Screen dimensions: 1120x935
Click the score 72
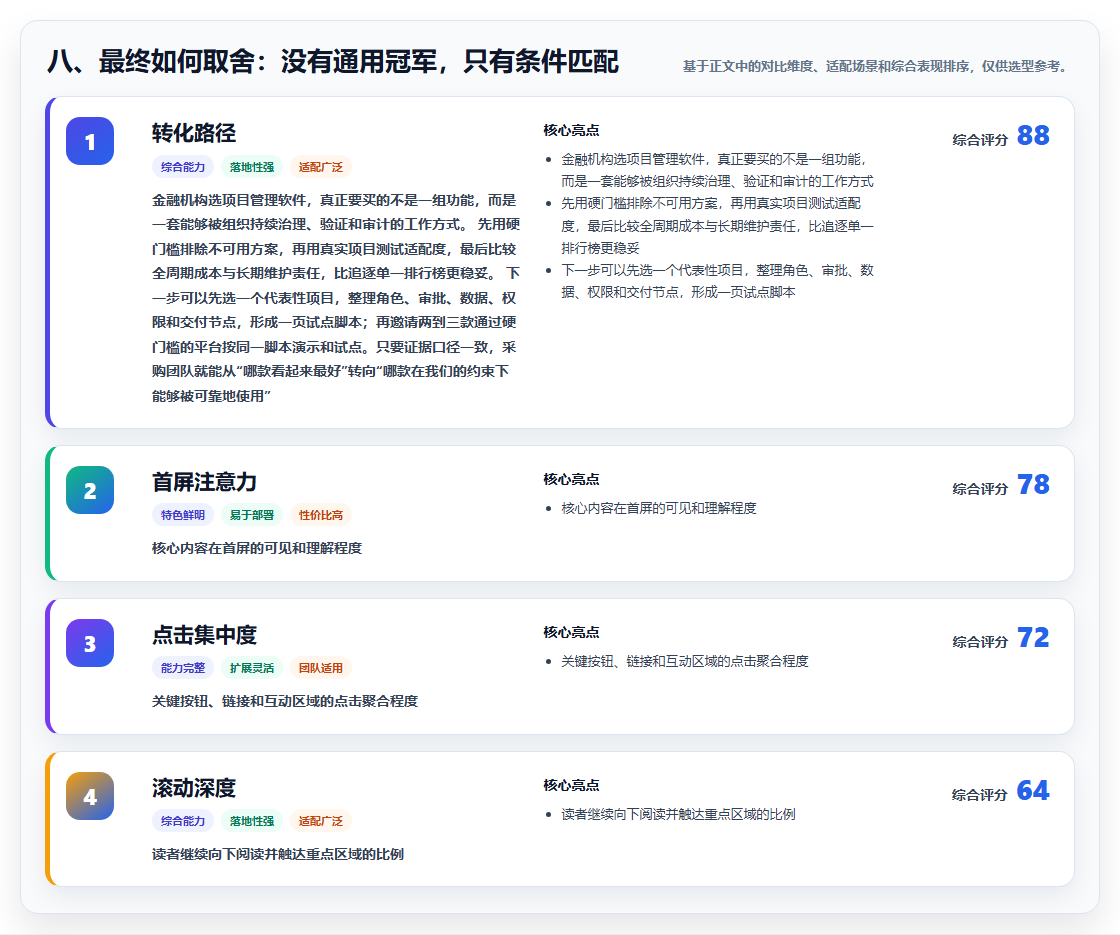pyautogui.click(x=1033, y=638)
